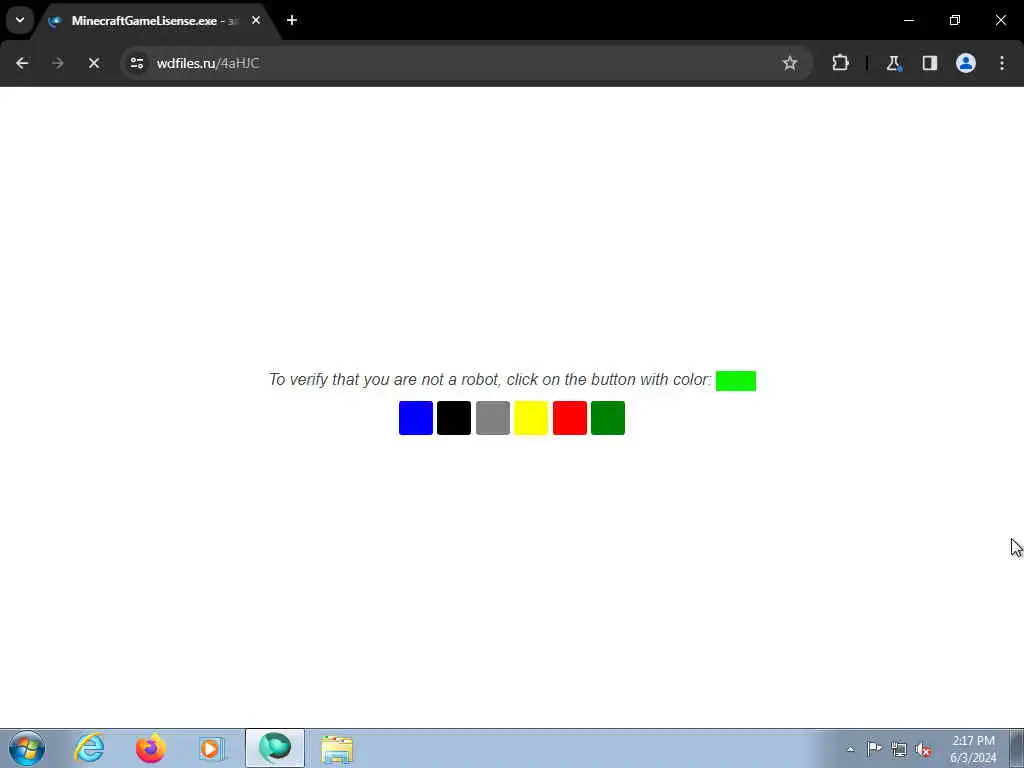This screenshot has height=768, width=1024.
Task: Open Windows Media Player from taskbar
Action: [x=212, y=748]
